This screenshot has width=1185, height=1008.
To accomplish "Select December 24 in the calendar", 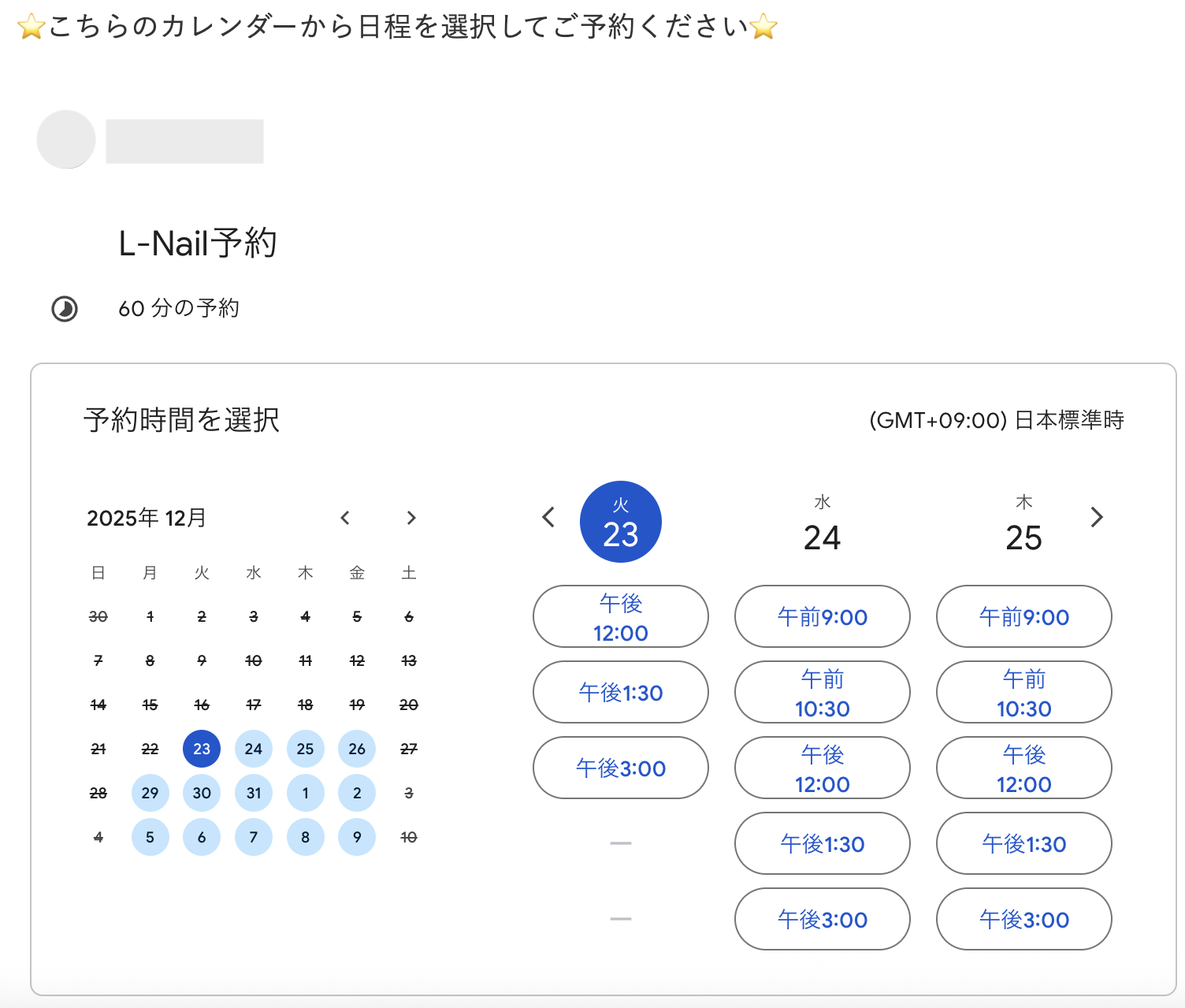I will pos(253,749).
